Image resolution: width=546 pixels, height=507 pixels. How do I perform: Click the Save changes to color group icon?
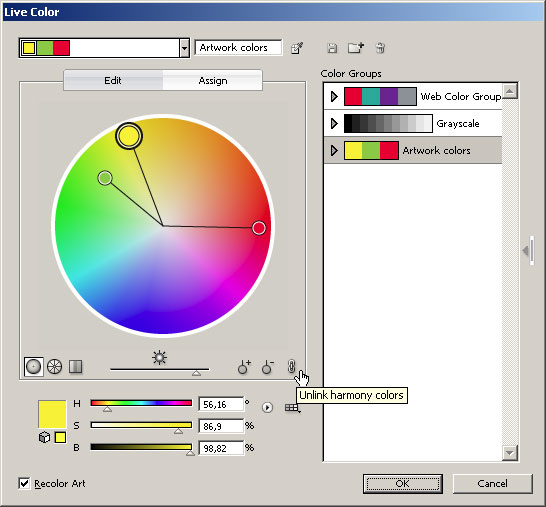[332, 48]
